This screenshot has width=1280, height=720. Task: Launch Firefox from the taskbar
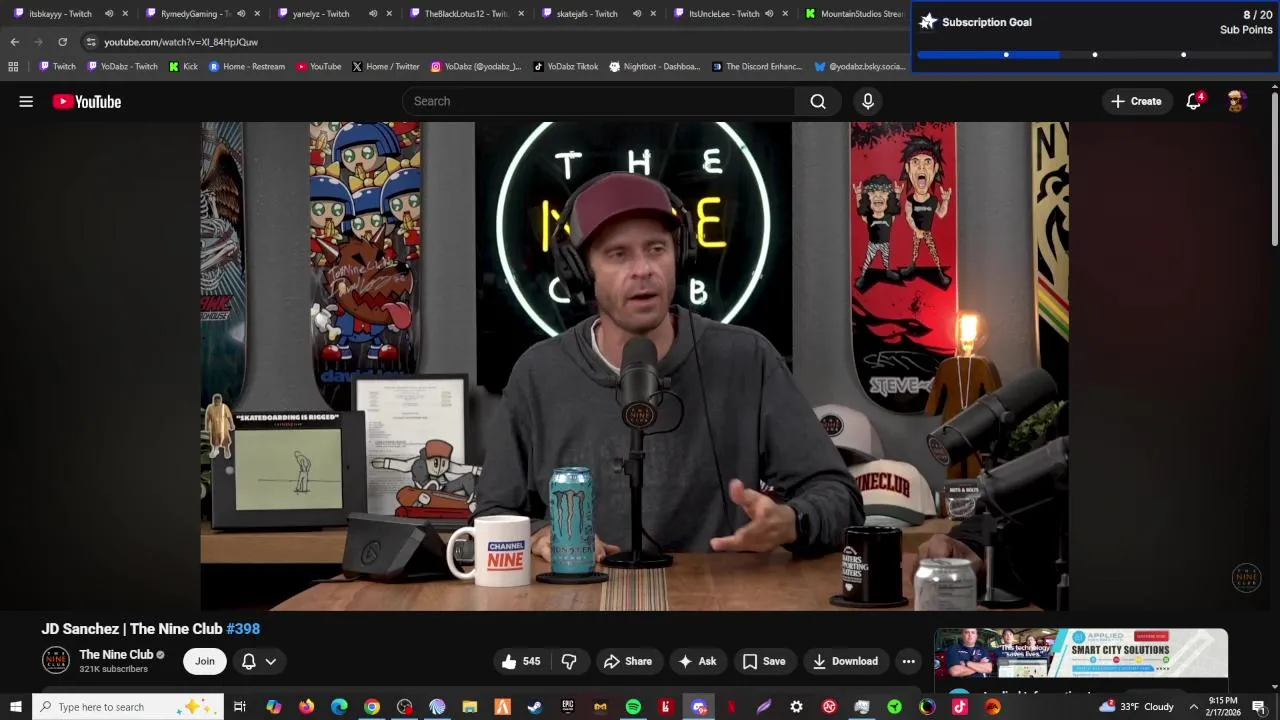tap(306, 707)
